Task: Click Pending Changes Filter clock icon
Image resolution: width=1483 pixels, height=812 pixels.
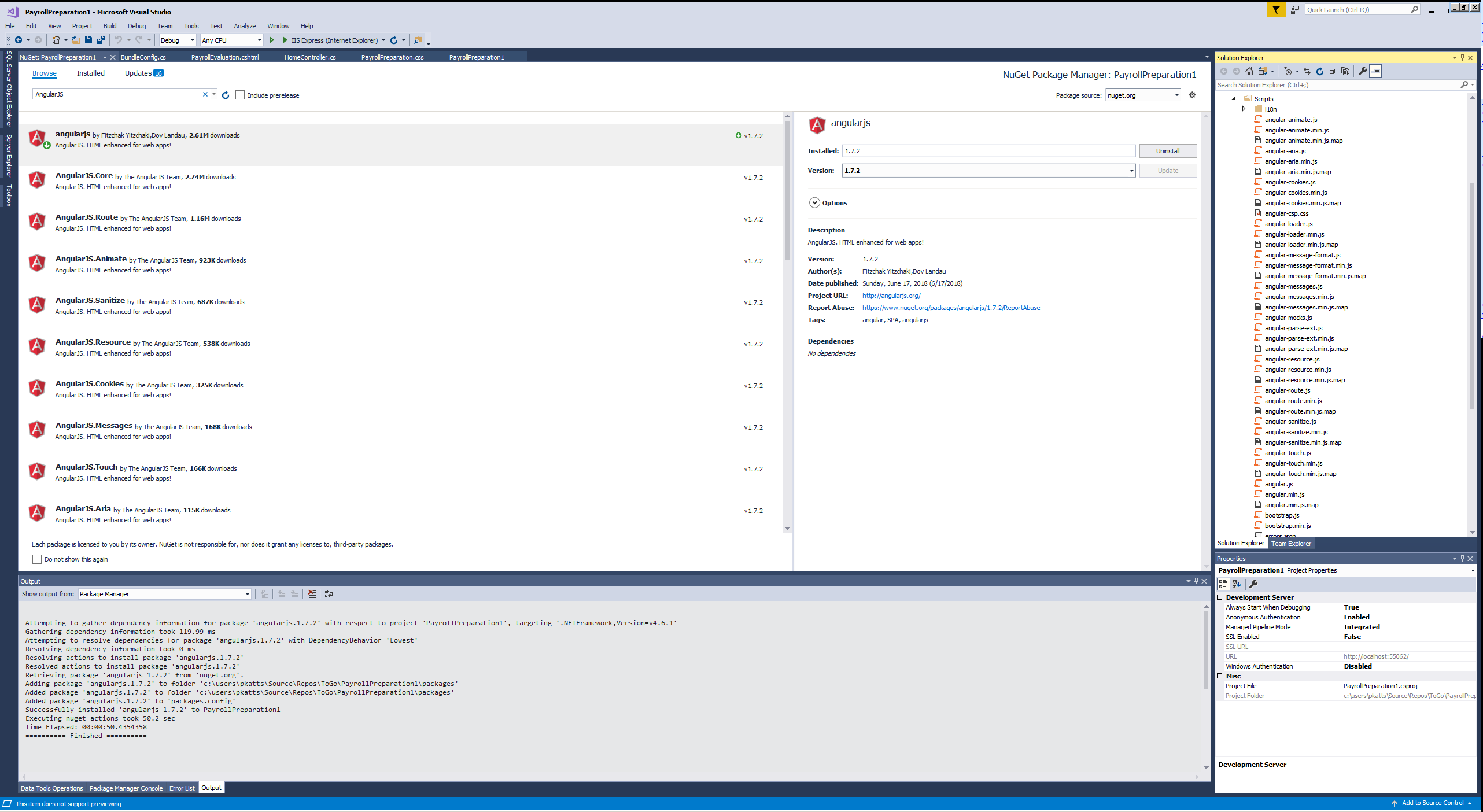Action: [x=1288, y=71]
